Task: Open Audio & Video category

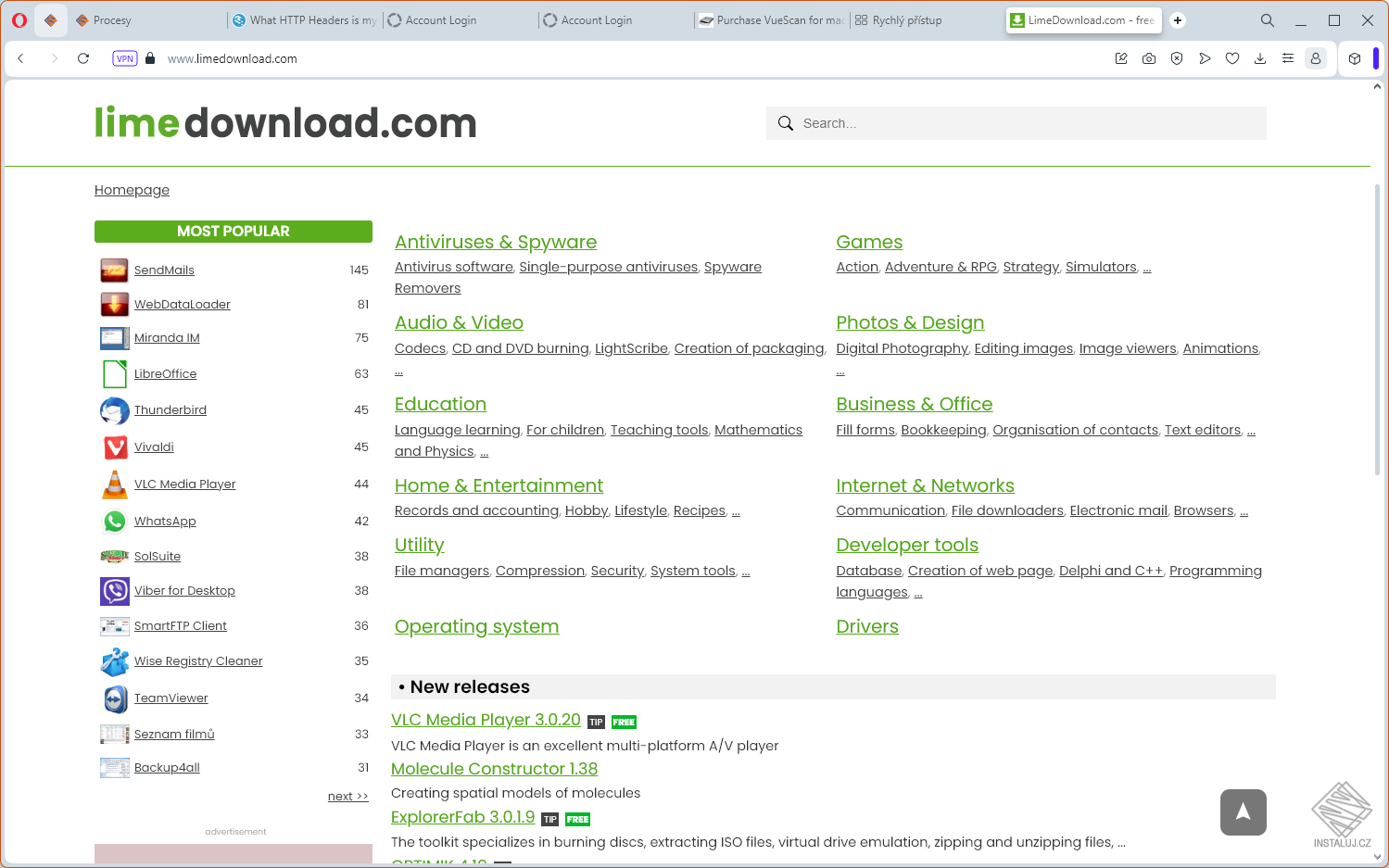Action: coord(459,322)
